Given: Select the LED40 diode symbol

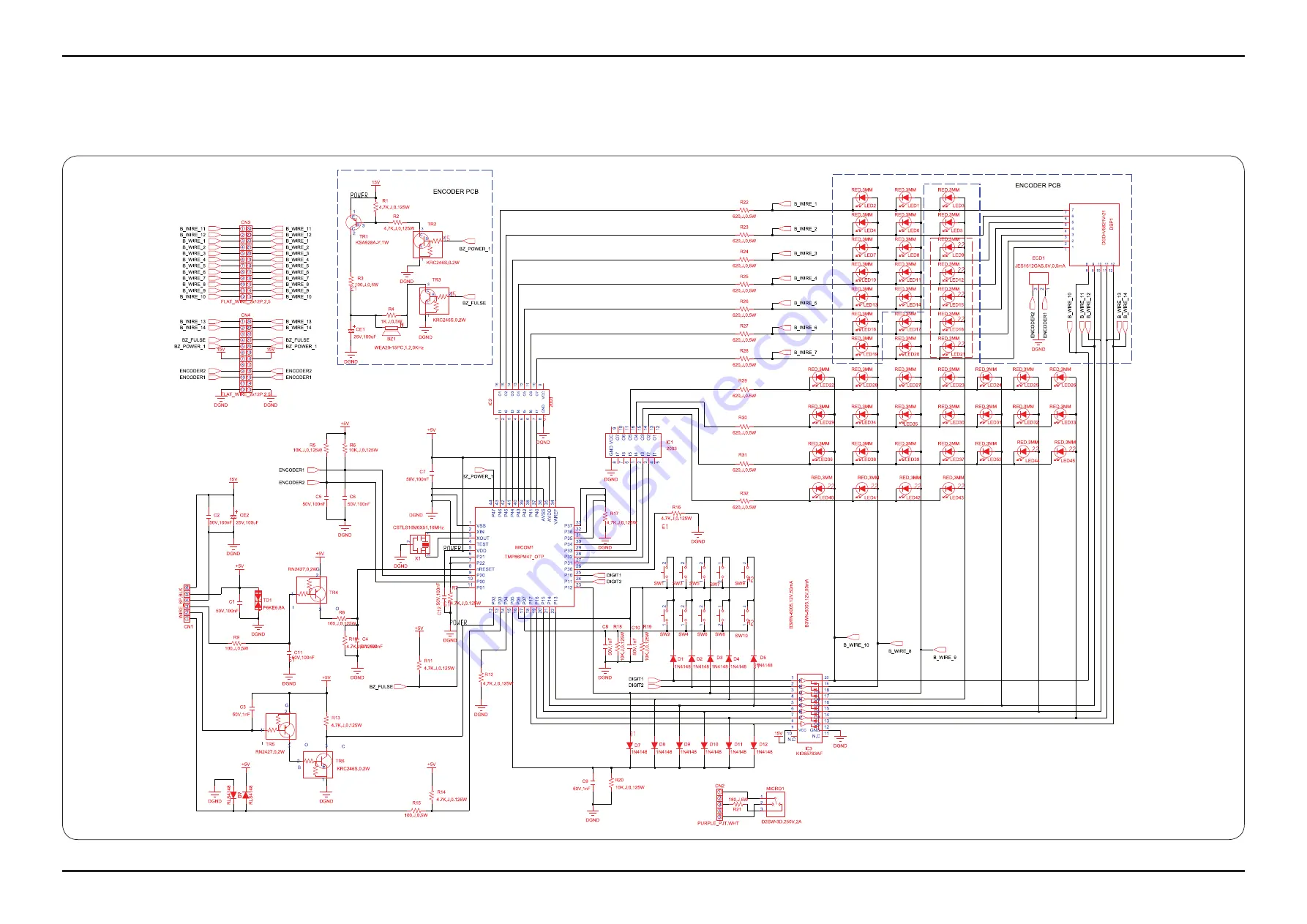Looking at the screenshot, I should (x=819, y=490).
